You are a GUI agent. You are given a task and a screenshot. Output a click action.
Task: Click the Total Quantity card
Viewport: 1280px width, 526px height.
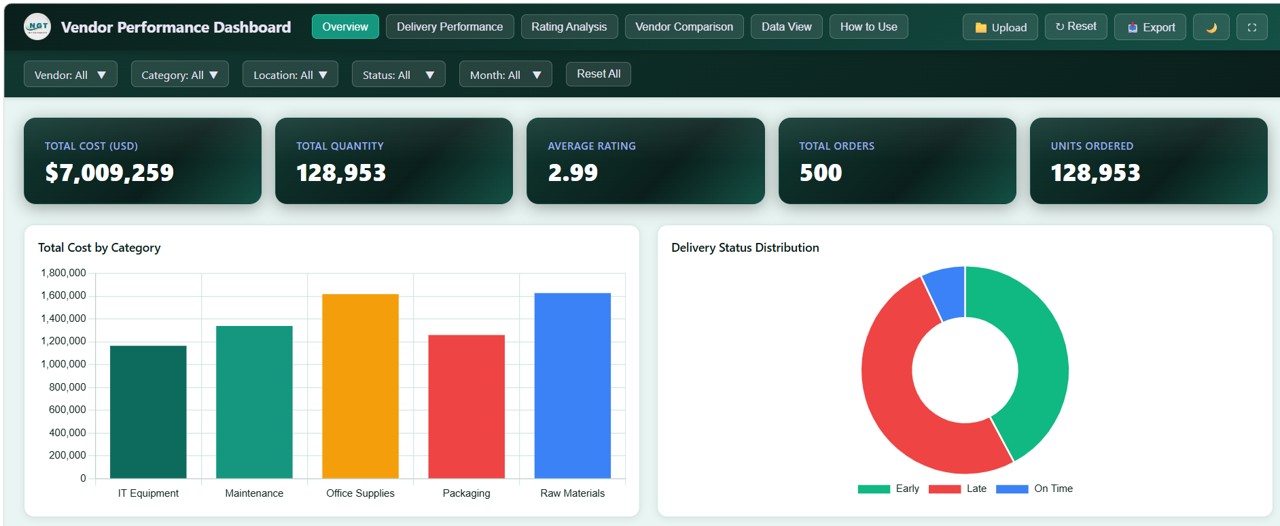point(394,161)
